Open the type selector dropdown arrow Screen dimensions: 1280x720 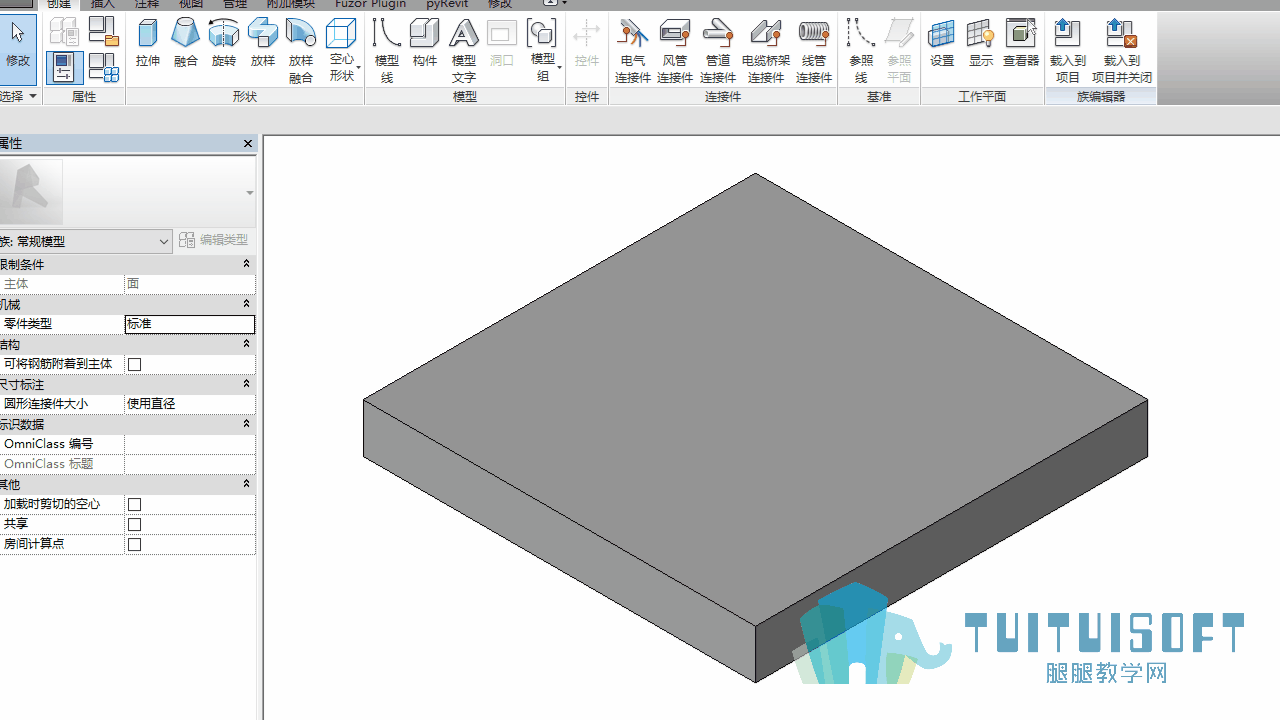249,193
